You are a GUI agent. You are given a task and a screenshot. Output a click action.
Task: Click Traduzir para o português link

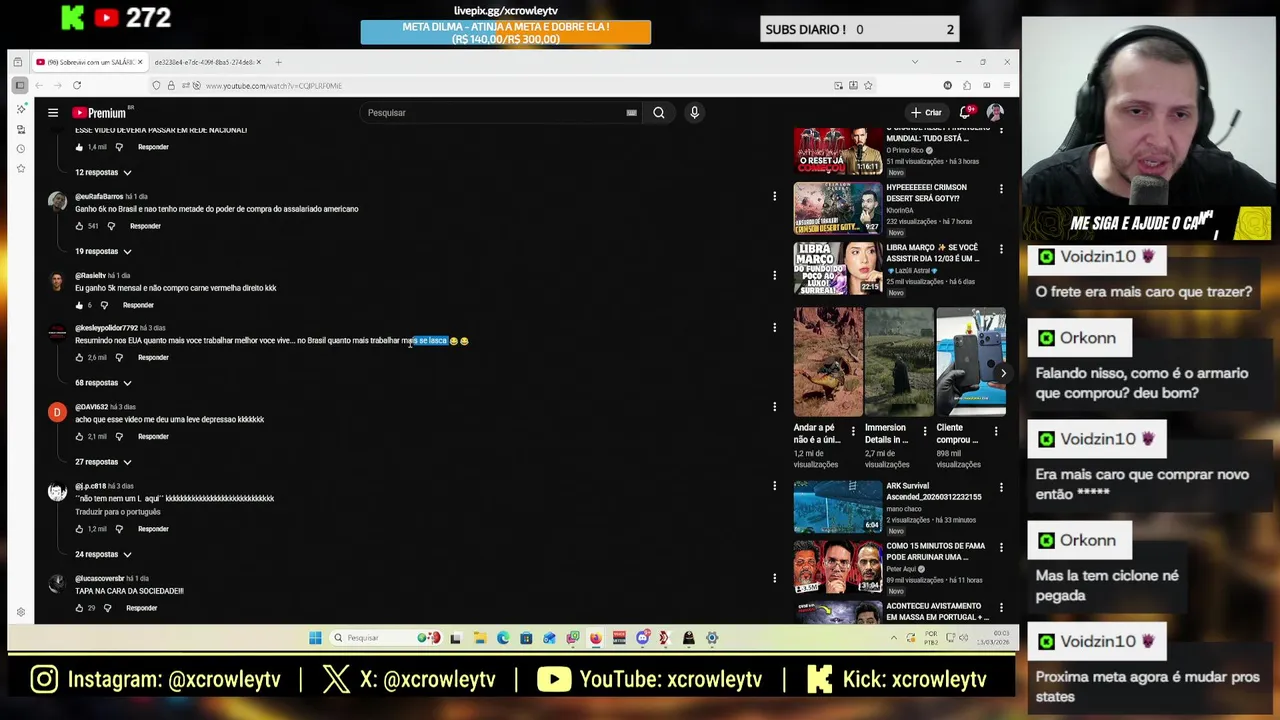click(118, 512)
